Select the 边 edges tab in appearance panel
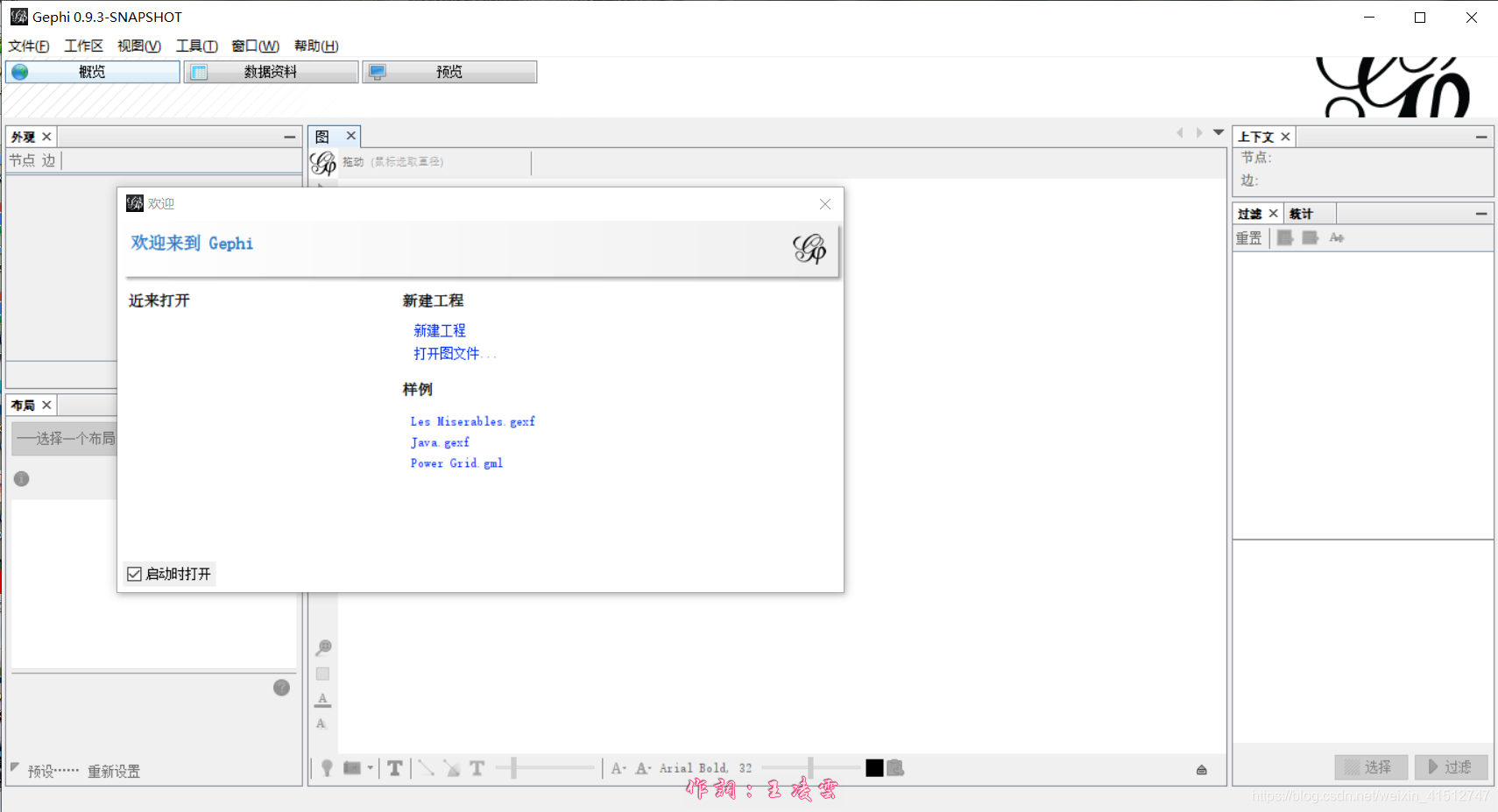 (48, 160)
